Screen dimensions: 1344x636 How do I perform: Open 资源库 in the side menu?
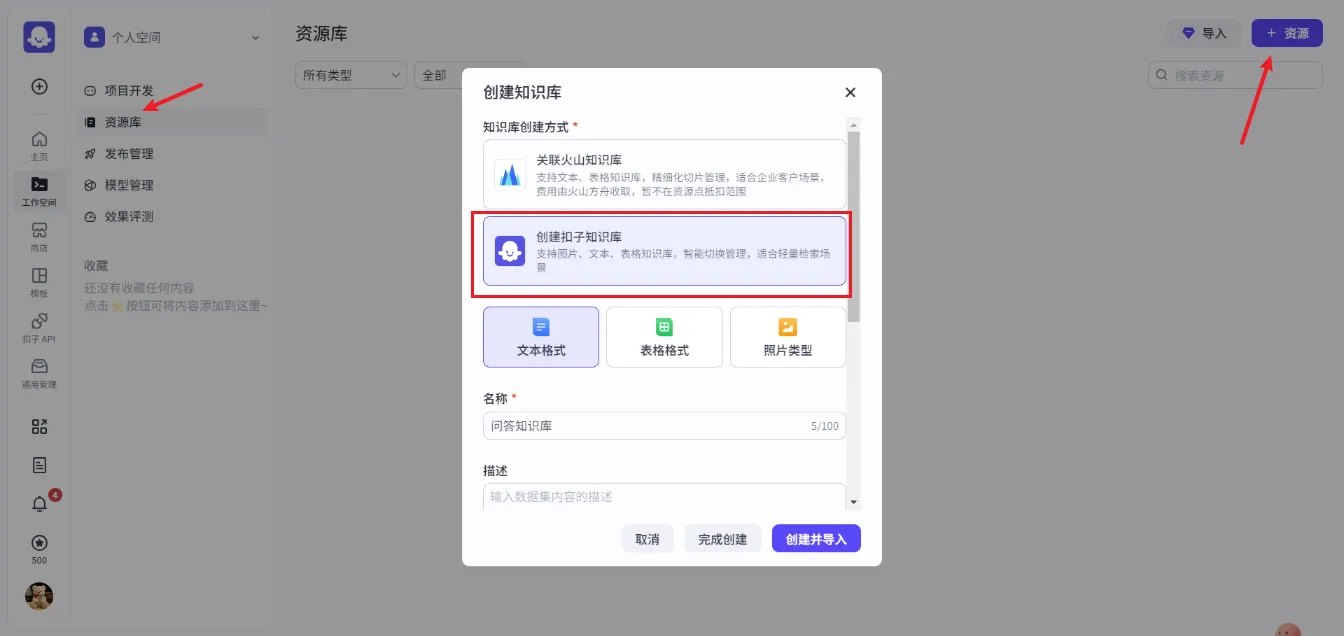173,122
